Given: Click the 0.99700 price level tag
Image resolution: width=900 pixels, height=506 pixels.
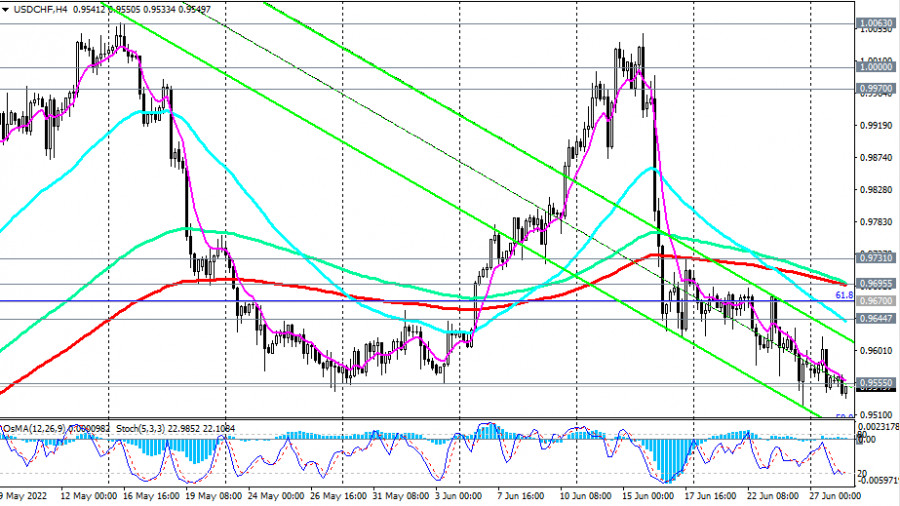Looking at the screenshot, I should tap(874, 88).
